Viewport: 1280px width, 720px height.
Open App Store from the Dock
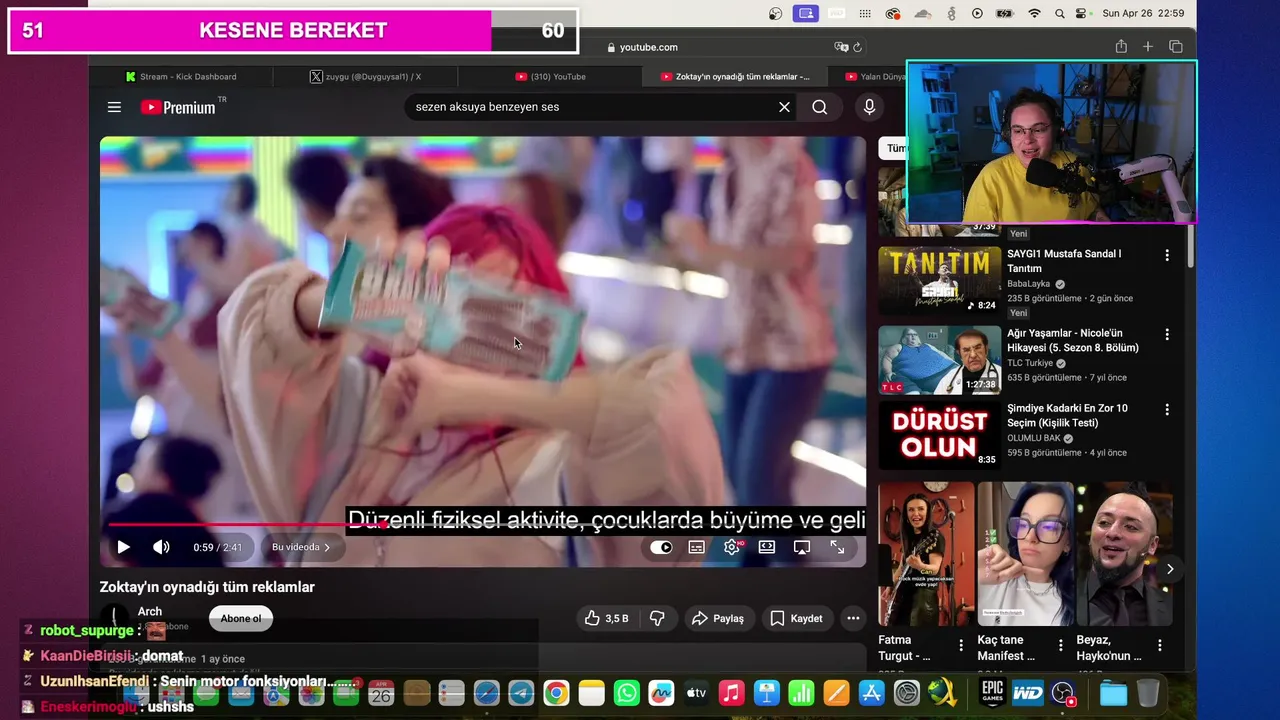pos(871,693)
